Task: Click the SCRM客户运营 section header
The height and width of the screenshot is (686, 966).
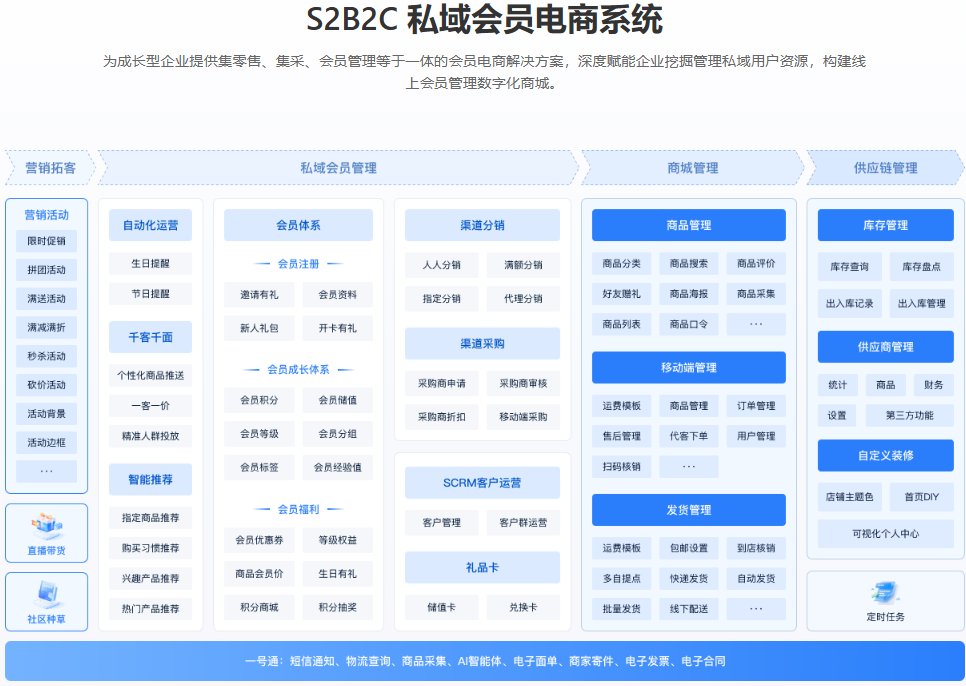Action: [482, 483]
